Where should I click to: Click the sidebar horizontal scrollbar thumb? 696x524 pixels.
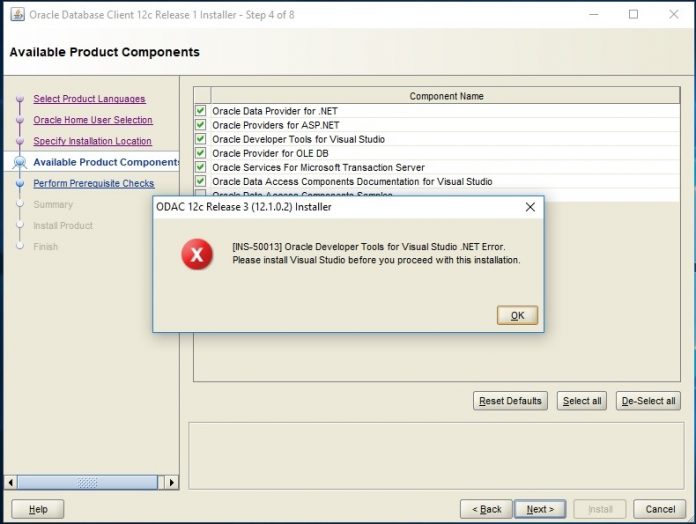(x=87, y=482)
